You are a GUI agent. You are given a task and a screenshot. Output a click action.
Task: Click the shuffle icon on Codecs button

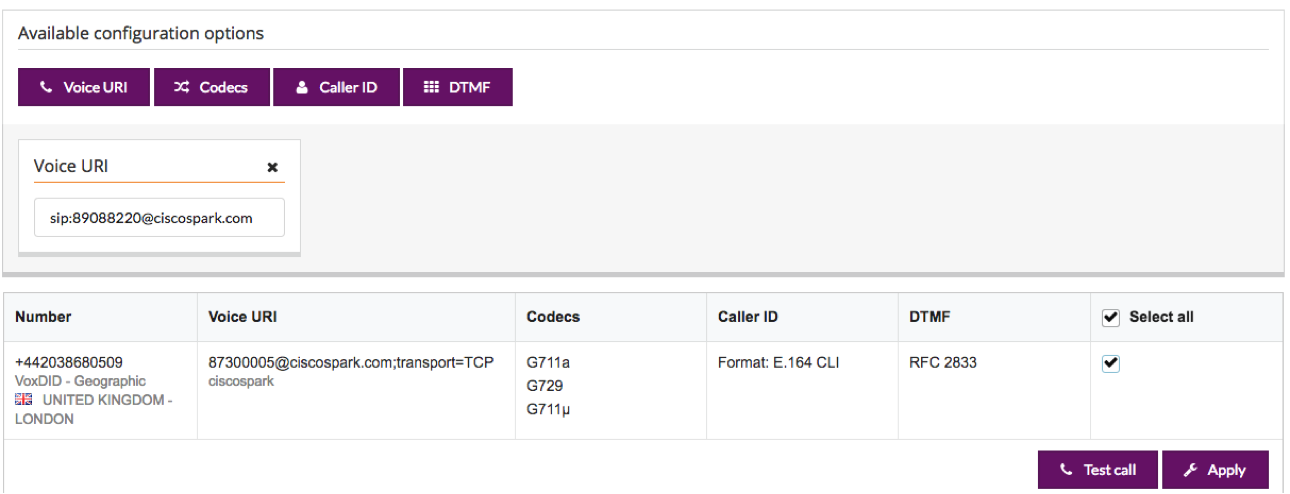point(181,88)
